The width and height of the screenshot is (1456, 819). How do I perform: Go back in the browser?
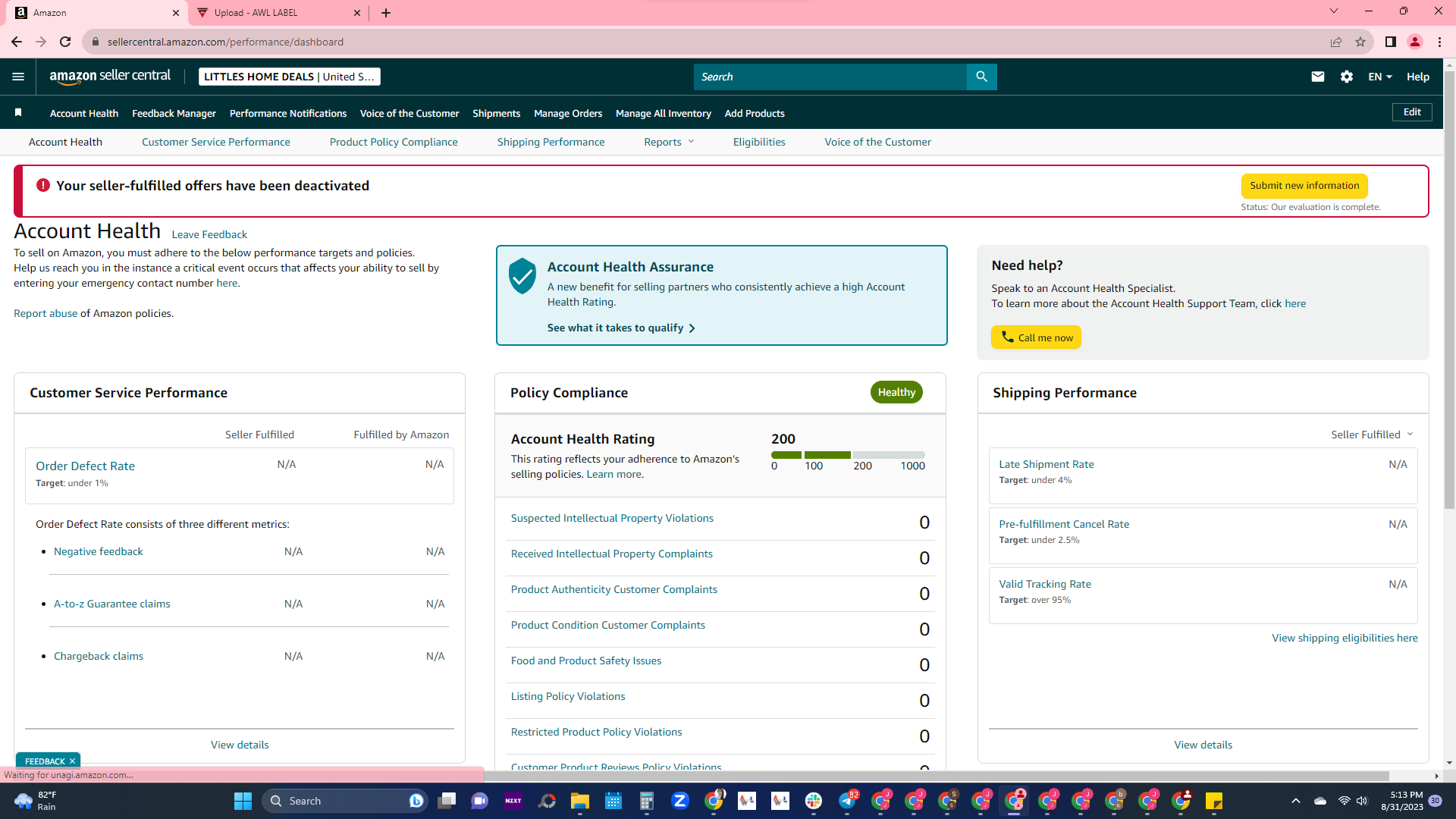pos(17,42)
